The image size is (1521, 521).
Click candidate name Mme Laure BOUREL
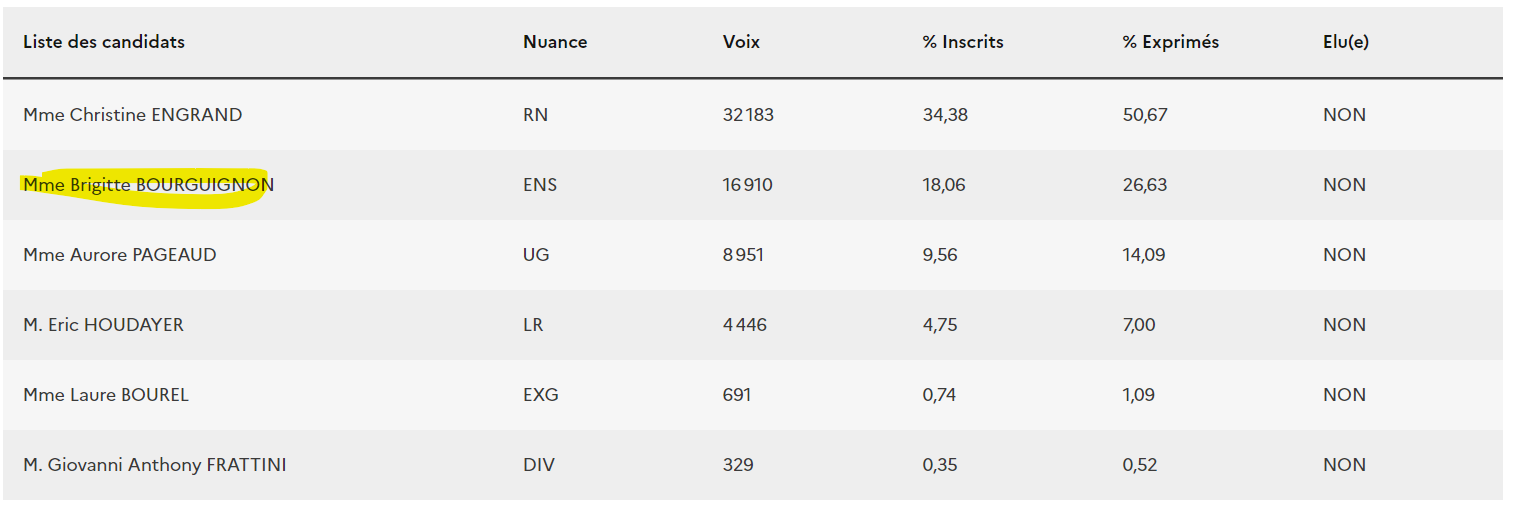pos(106,395)
